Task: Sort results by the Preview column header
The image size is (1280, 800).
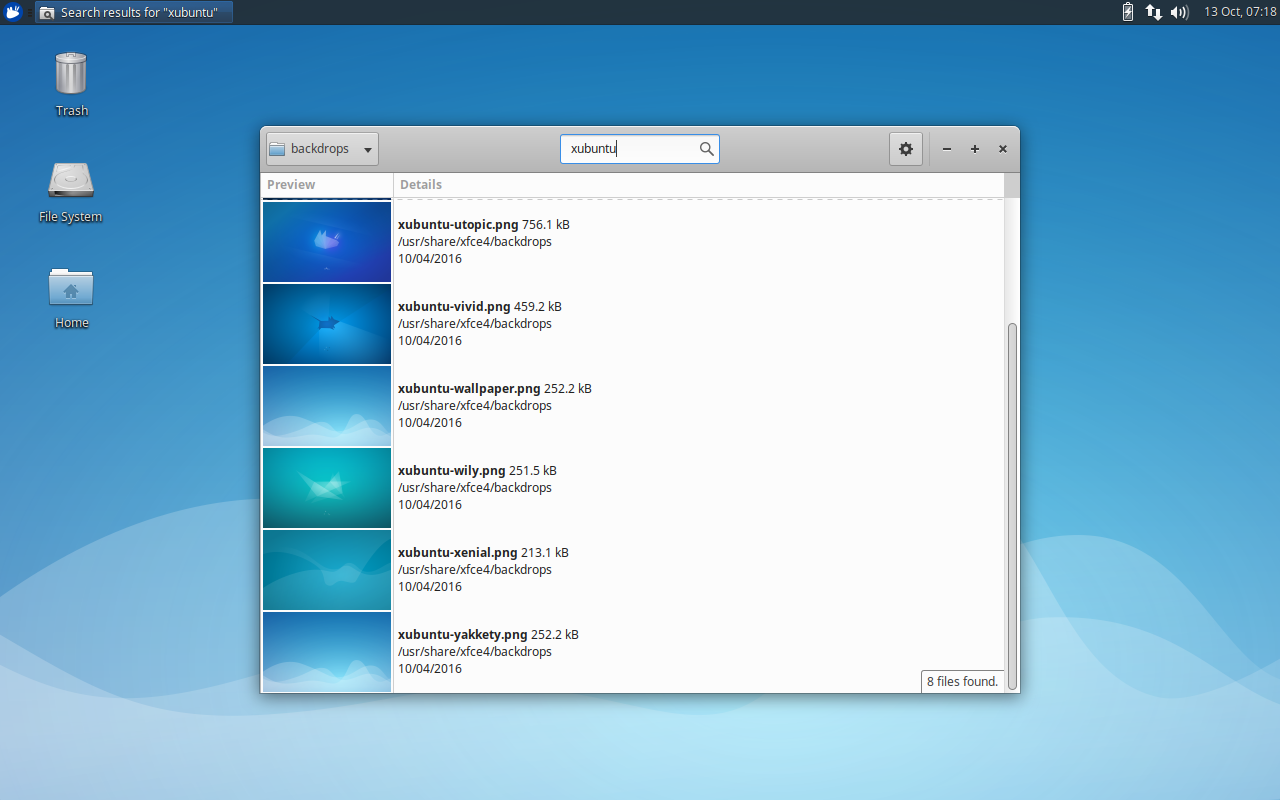Action: (291, 185)
